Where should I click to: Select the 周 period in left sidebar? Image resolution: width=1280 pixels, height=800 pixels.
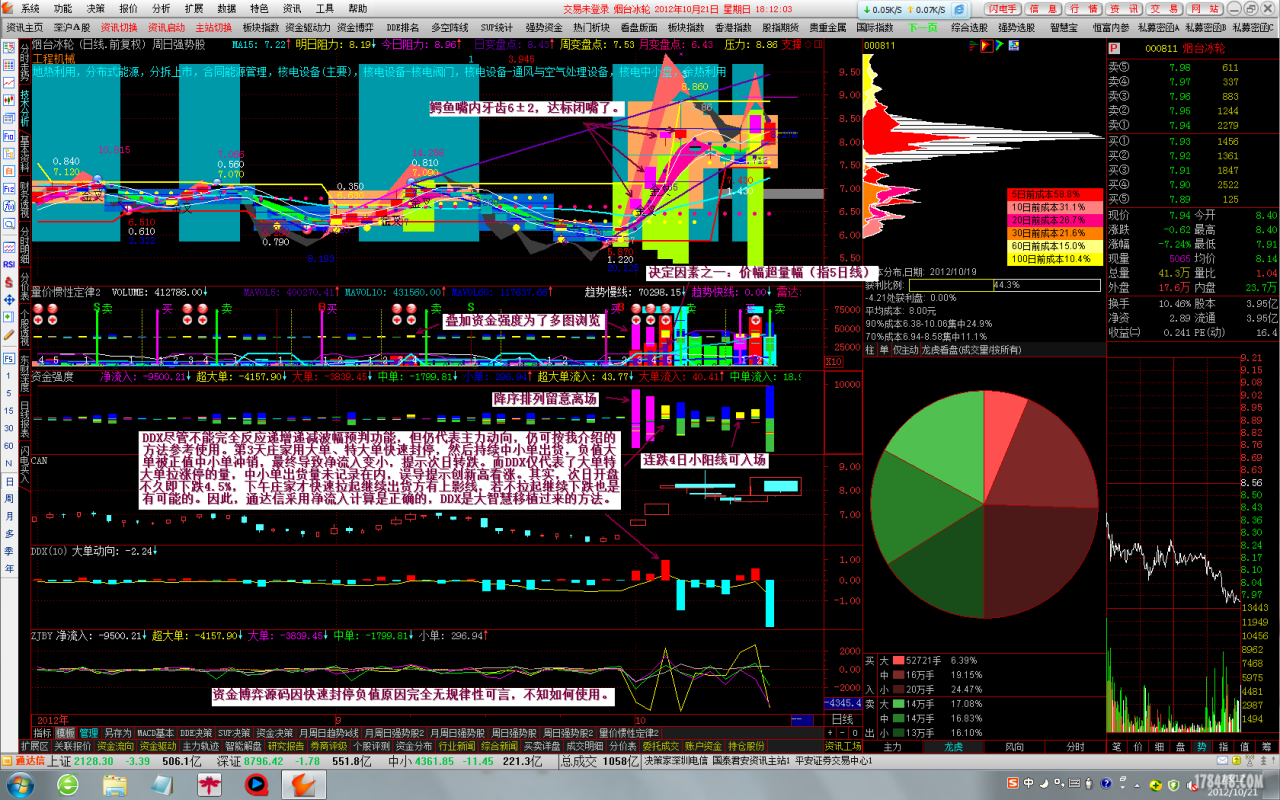9,499
